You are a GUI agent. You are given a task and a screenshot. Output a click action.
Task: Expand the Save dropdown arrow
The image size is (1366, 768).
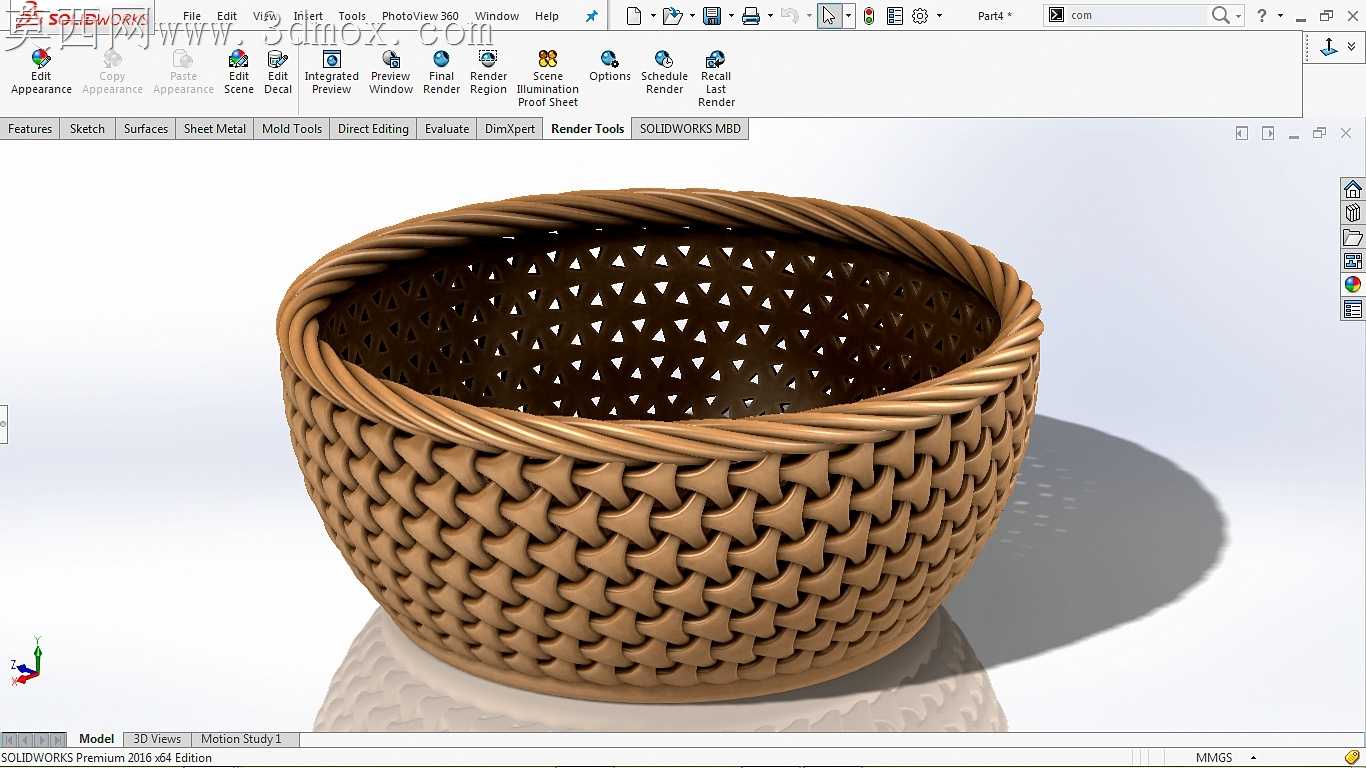(731, 16)
